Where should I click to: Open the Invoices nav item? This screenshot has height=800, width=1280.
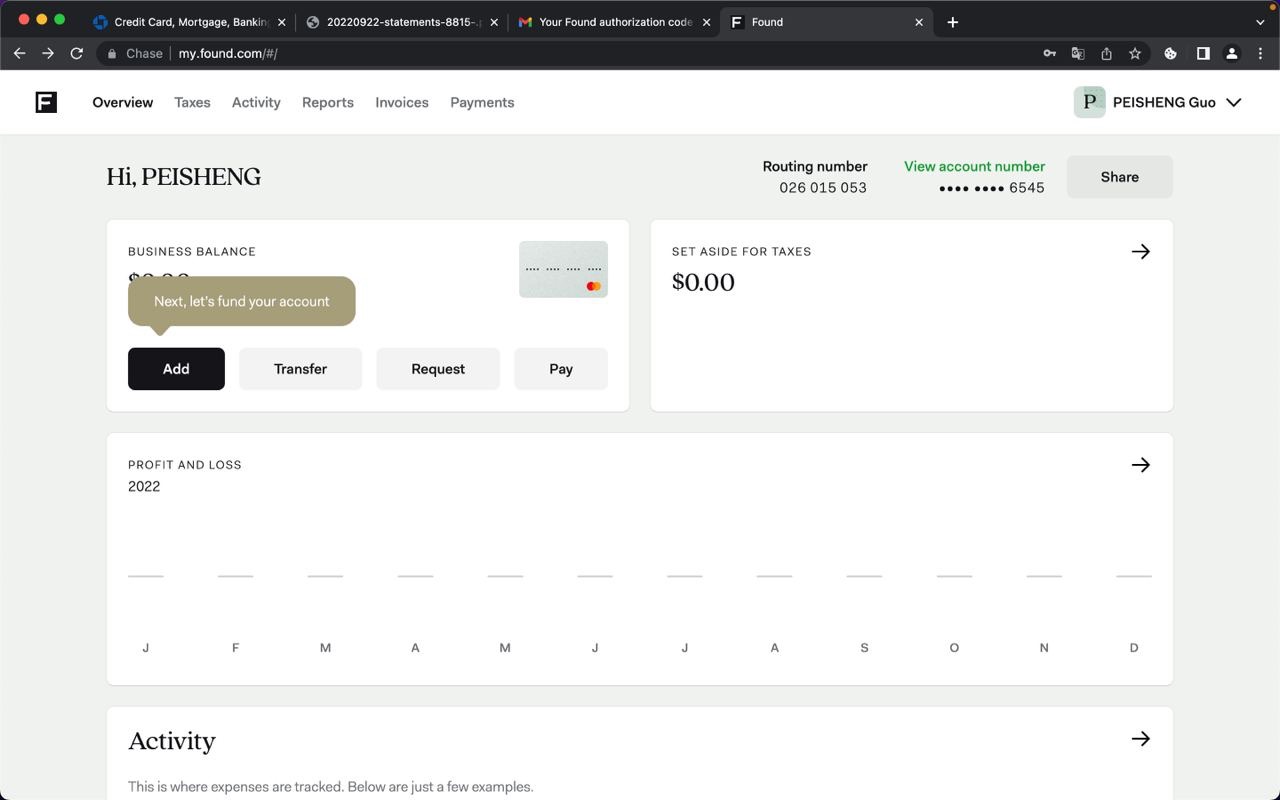[x=401, y=102]
